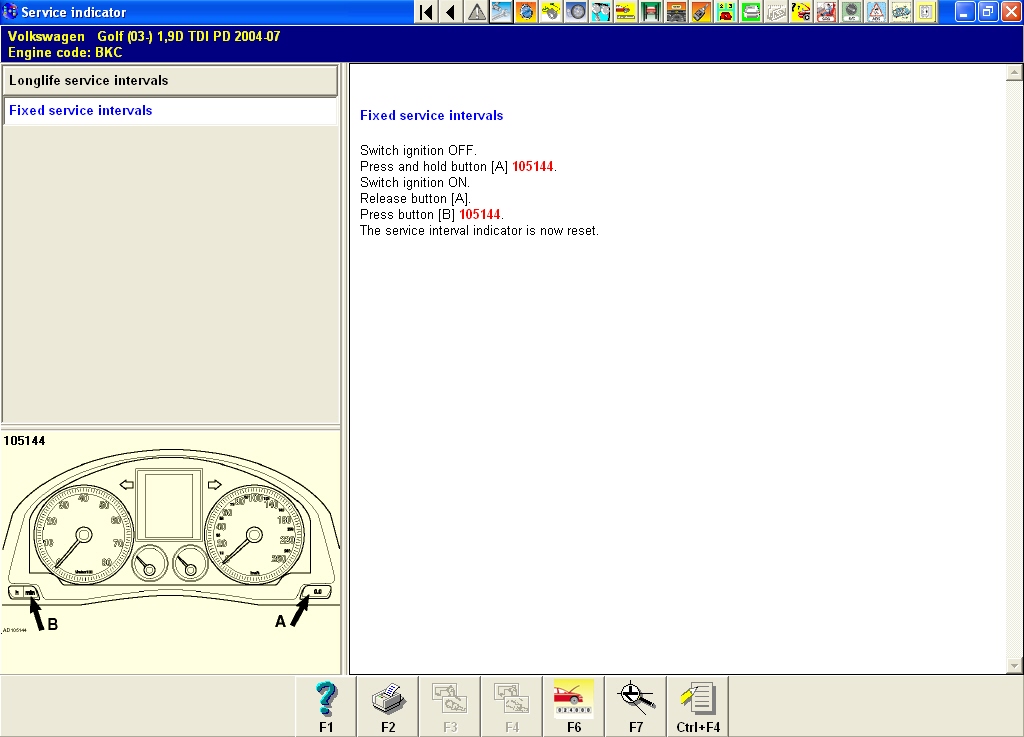Screen dimensions: 1024x737
Task: Click the Ctrl+F4 notes button
Action: (x=698, y=706)
